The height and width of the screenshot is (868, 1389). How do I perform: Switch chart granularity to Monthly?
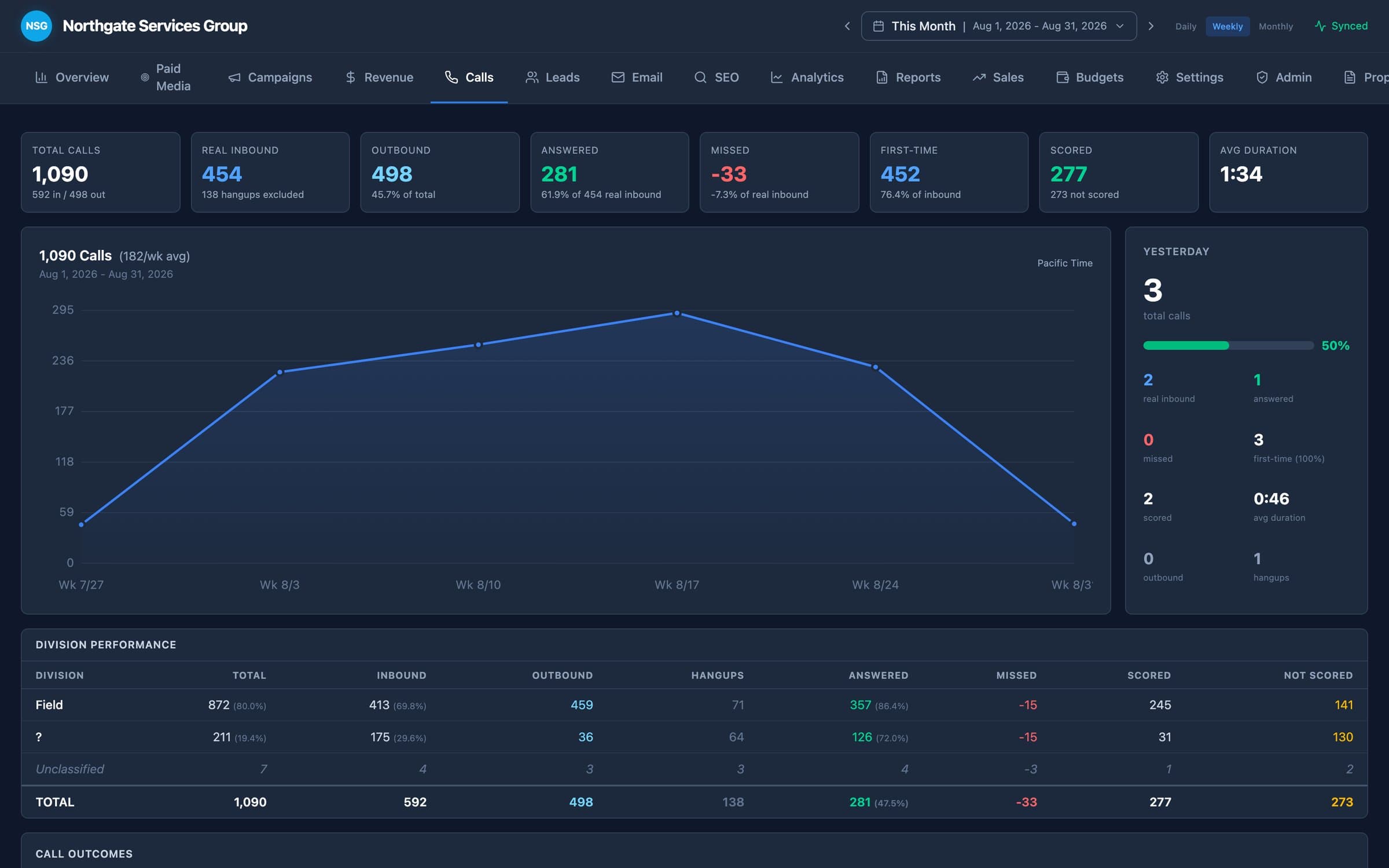coord(1276,27)
